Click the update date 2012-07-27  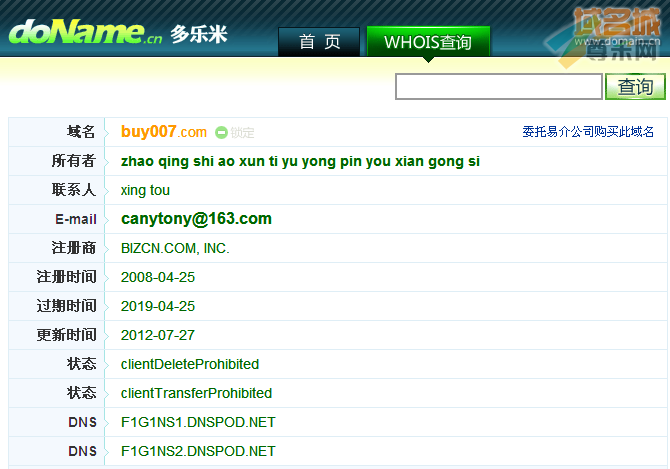(158, 335)
